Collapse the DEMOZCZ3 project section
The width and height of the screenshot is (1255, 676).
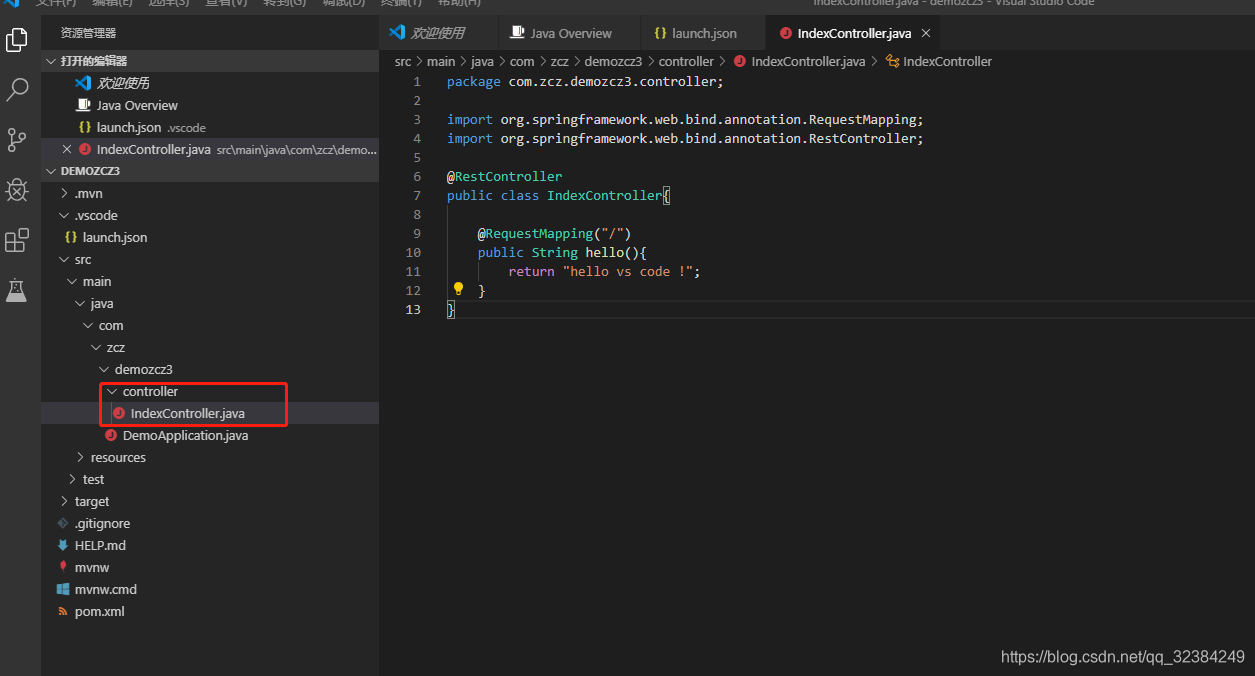210,171
